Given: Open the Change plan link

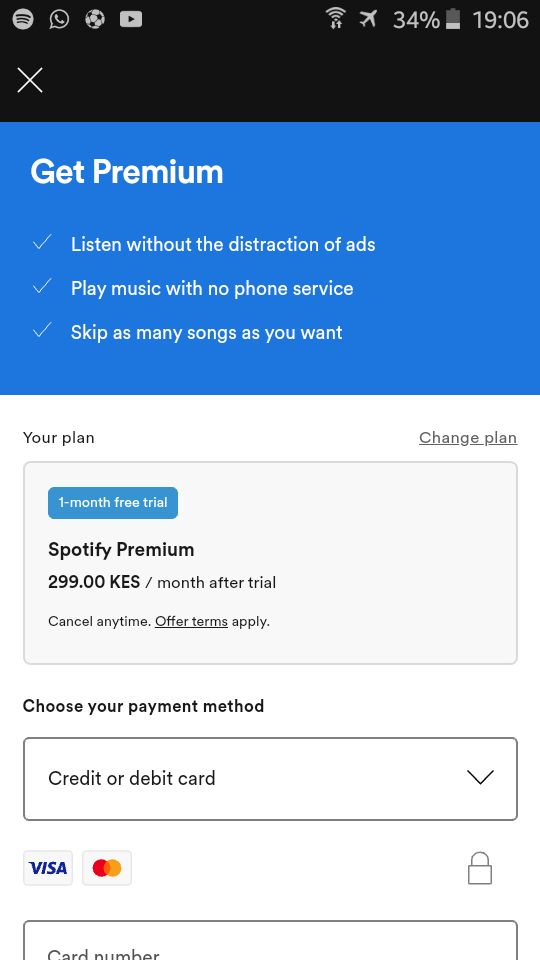Looking at the screenshot, I should tap(468, 438).
